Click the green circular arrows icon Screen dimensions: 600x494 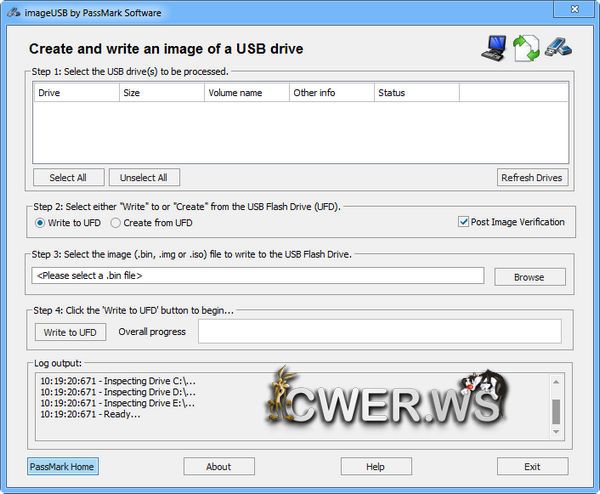pyautogui.click(x=527, y=48)
